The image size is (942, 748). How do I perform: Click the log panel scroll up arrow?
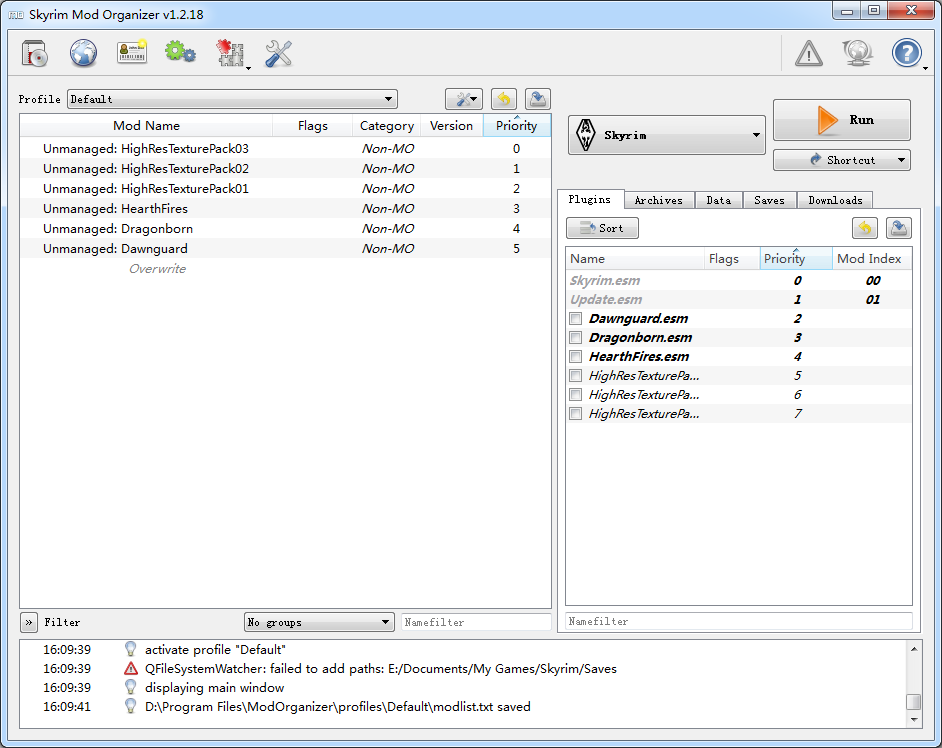[x=914, y=649]
